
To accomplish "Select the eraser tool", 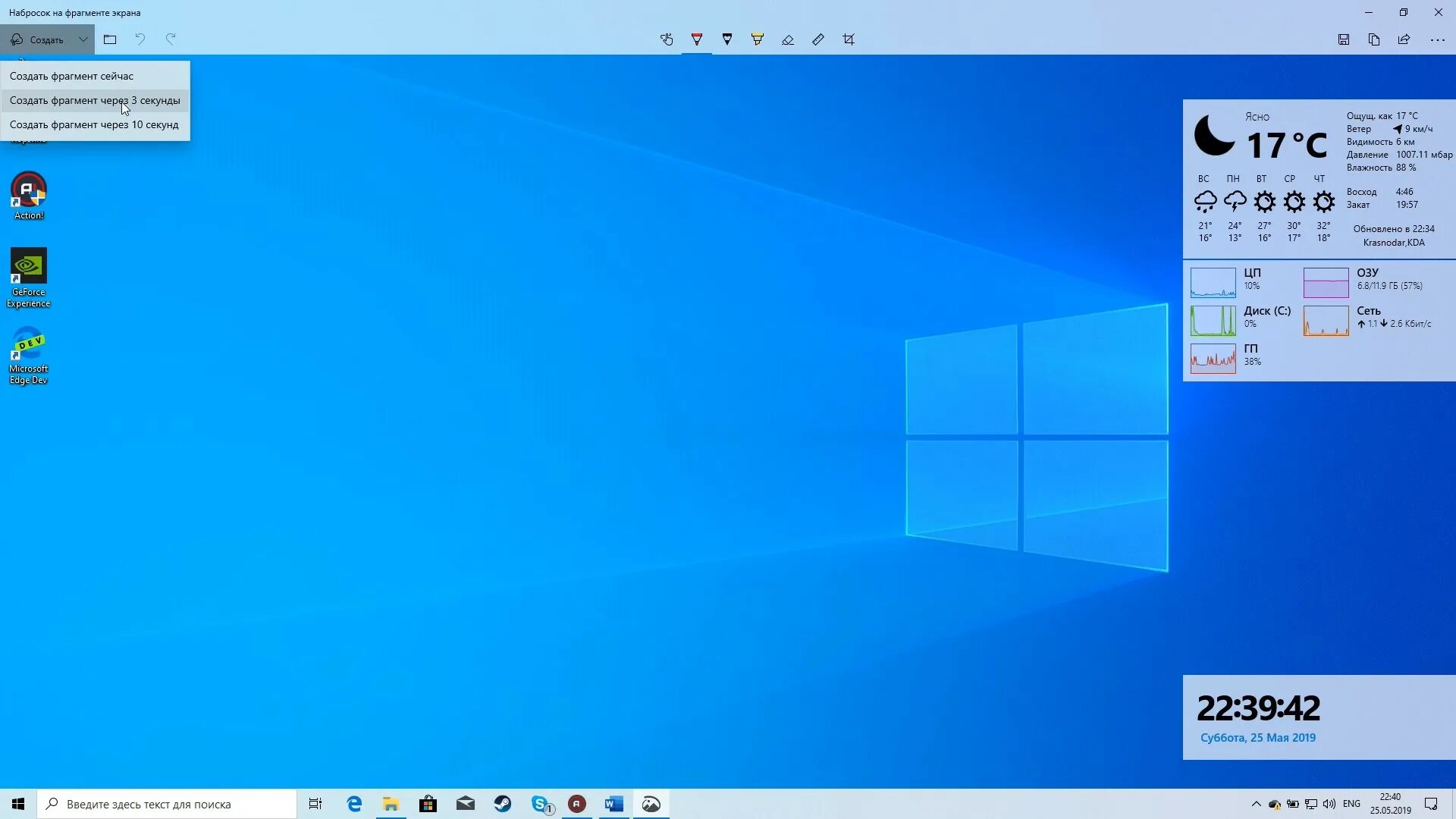I will point(788,39).
